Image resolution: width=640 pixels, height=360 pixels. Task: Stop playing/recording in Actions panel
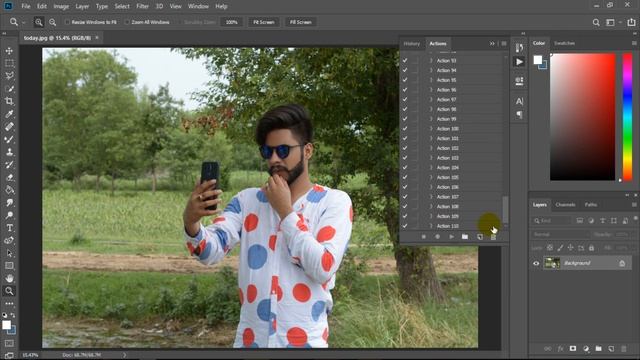click(424, 237)
